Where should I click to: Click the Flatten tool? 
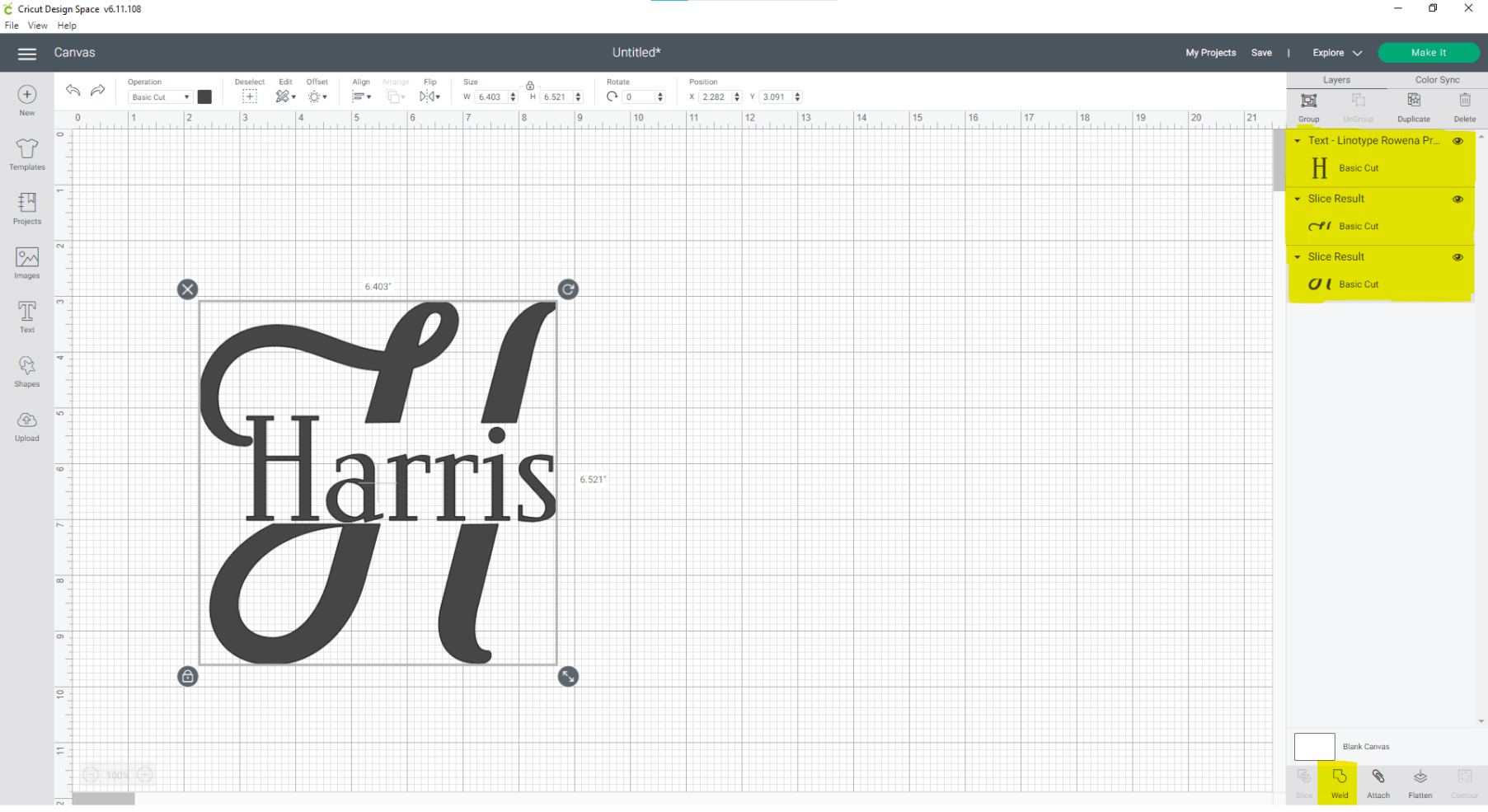pos(1420,781)
